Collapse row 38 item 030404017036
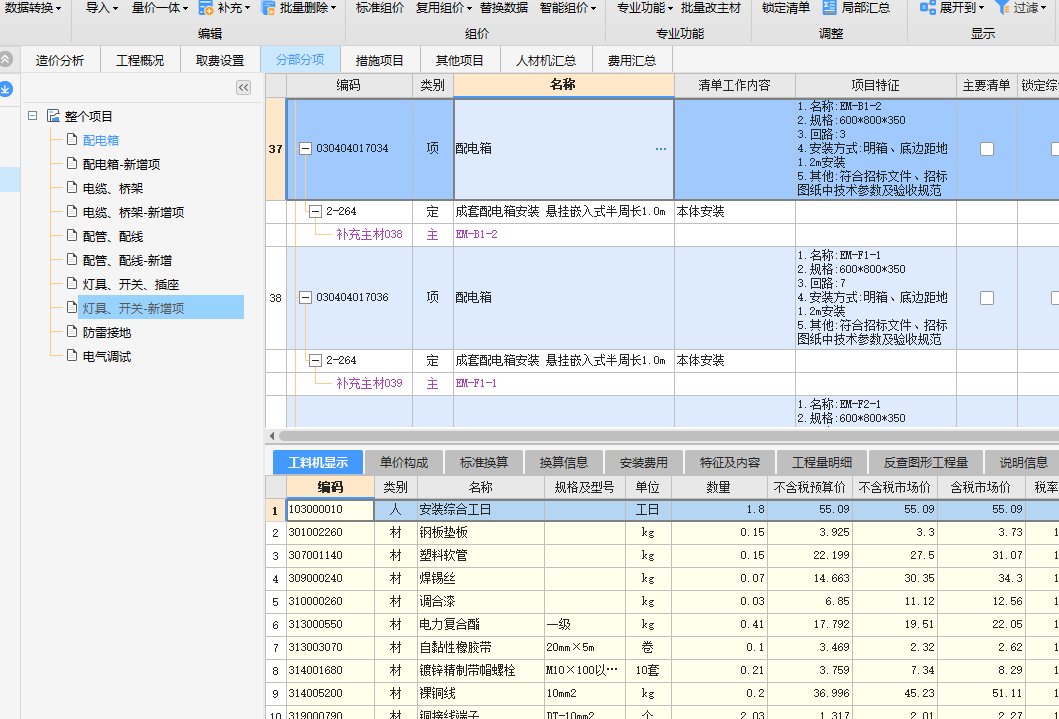The height and width of the screenshot is (719, 1059). 305,298
